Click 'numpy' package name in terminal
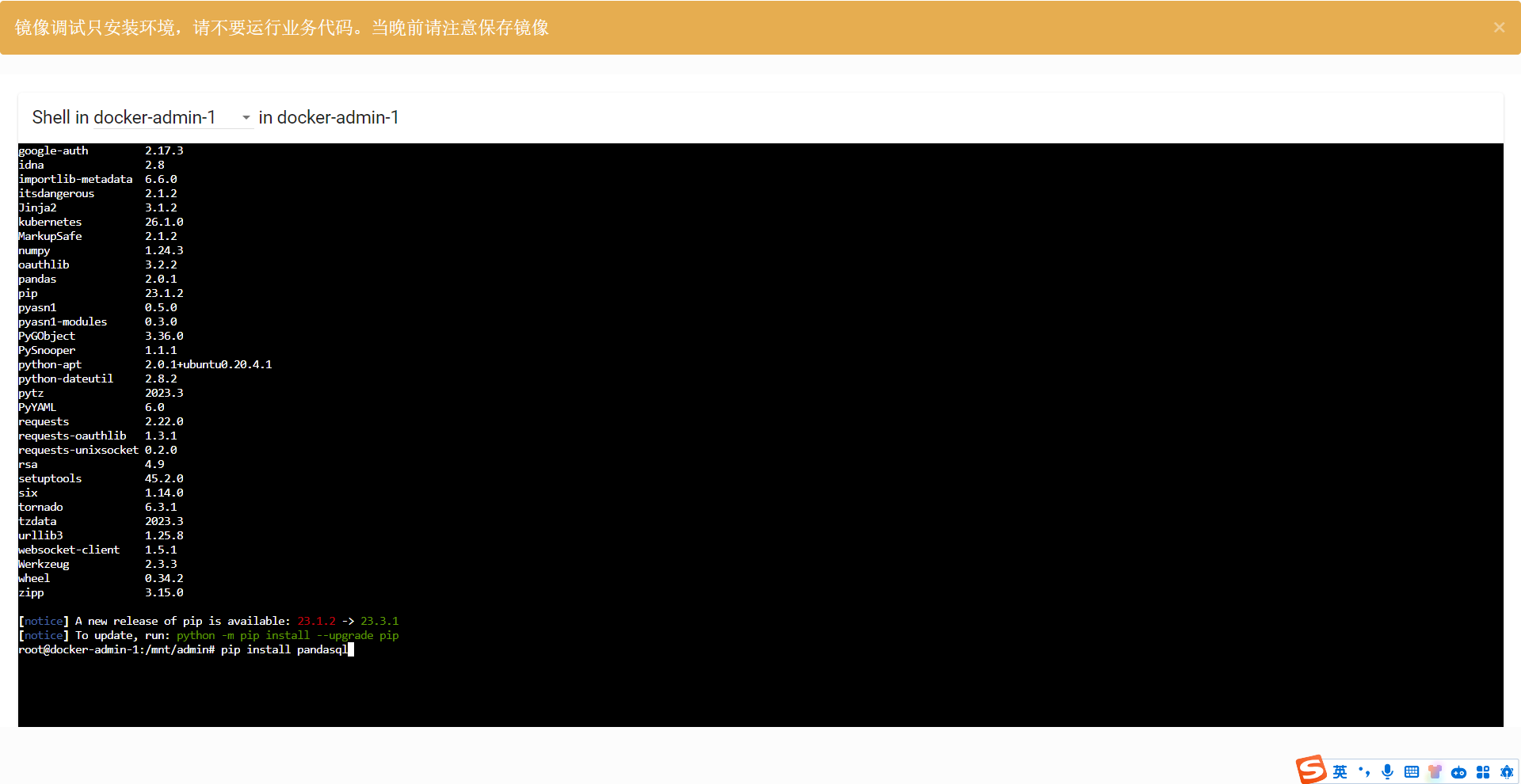1521x784 pixels. [34, 250]
